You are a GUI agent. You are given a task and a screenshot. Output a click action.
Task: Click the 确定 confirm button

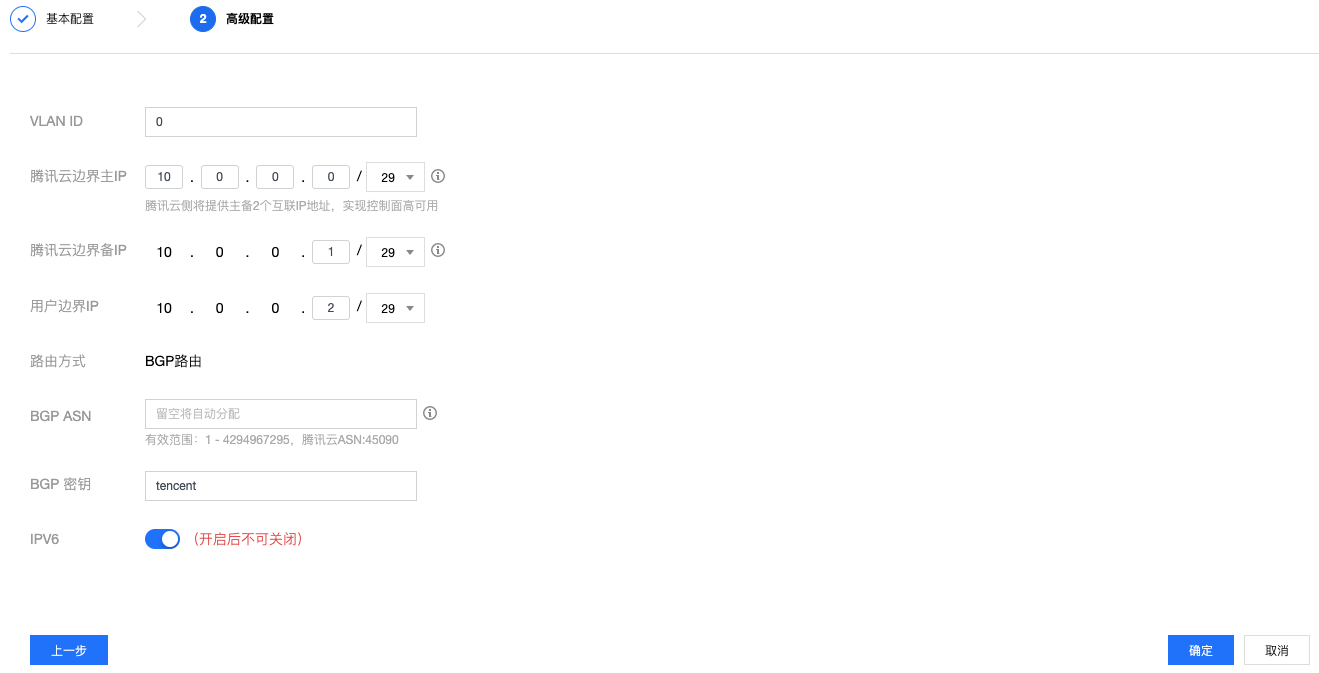(x=1200, y=650)
